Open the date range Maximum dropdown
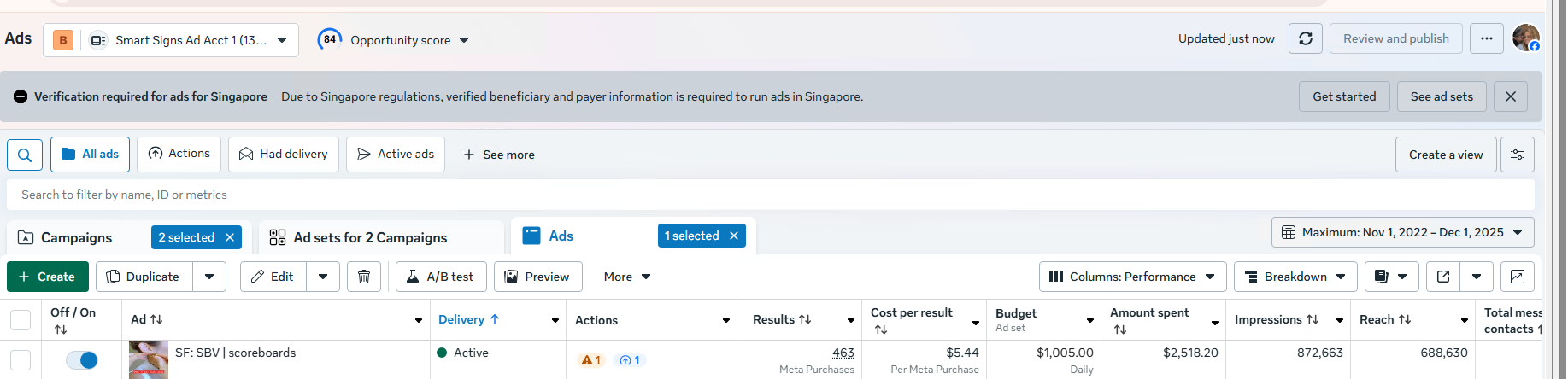 [x=1403, y=232]
